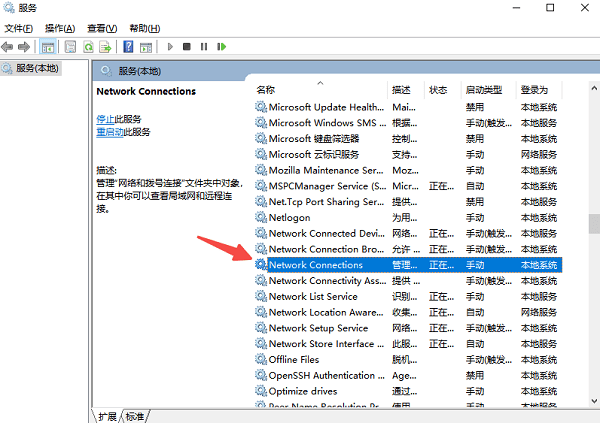600x423 pixels.
Task: Click the Stop Service square icon
Action: 187,47
